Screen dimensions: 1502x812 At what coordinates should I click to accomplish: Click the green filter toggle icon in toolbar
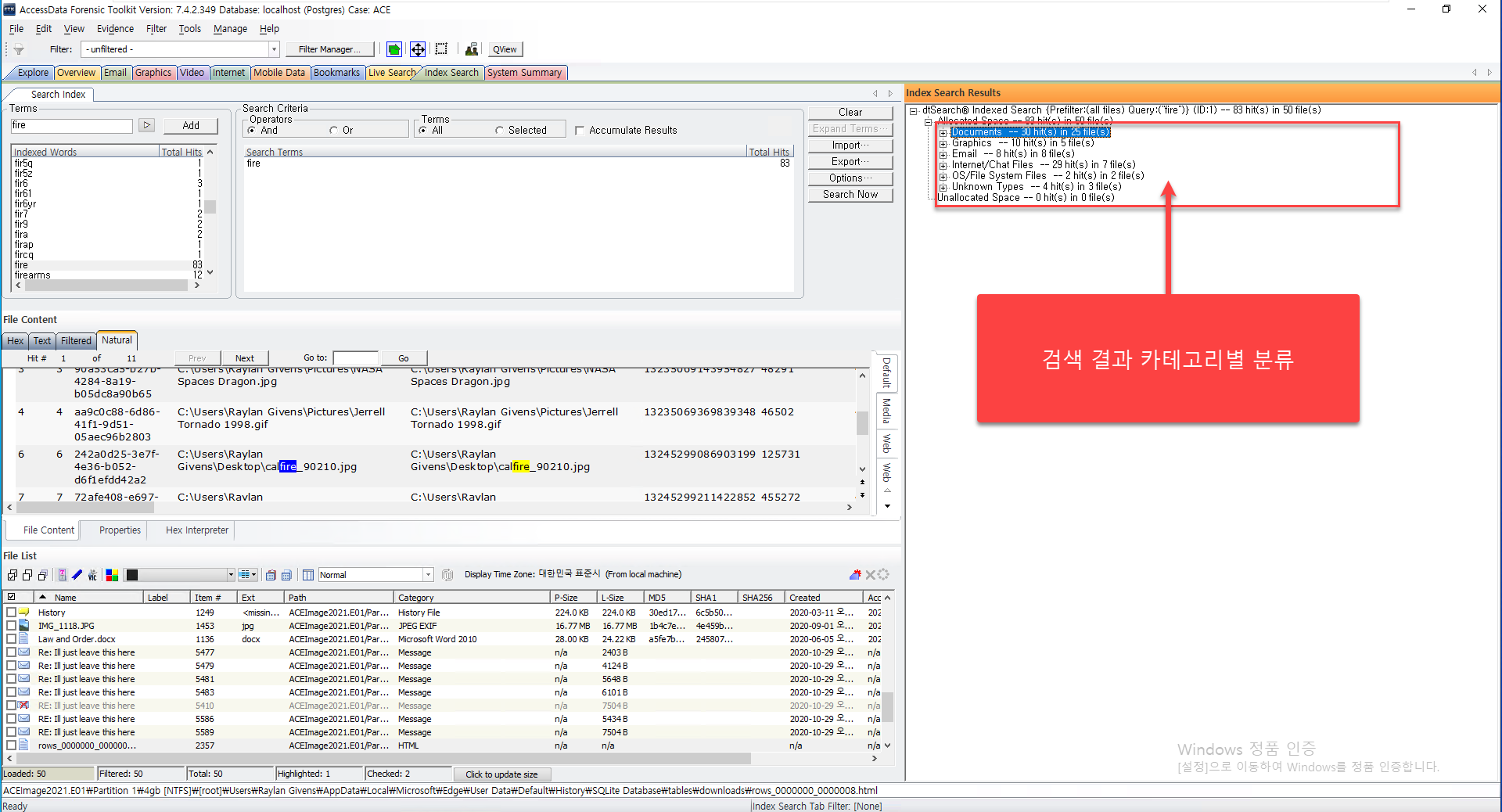click(x=394, y=49)
